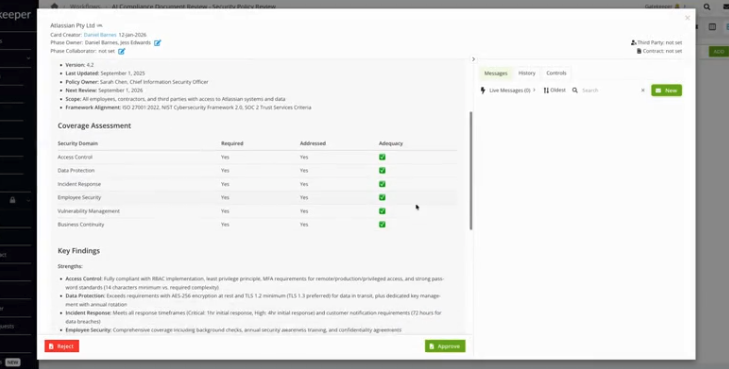Toggle Vulnerability Management adequacy checkmark
Image resolution: width=729 pixels, height=369 pixels.
[x=382, y=211]
